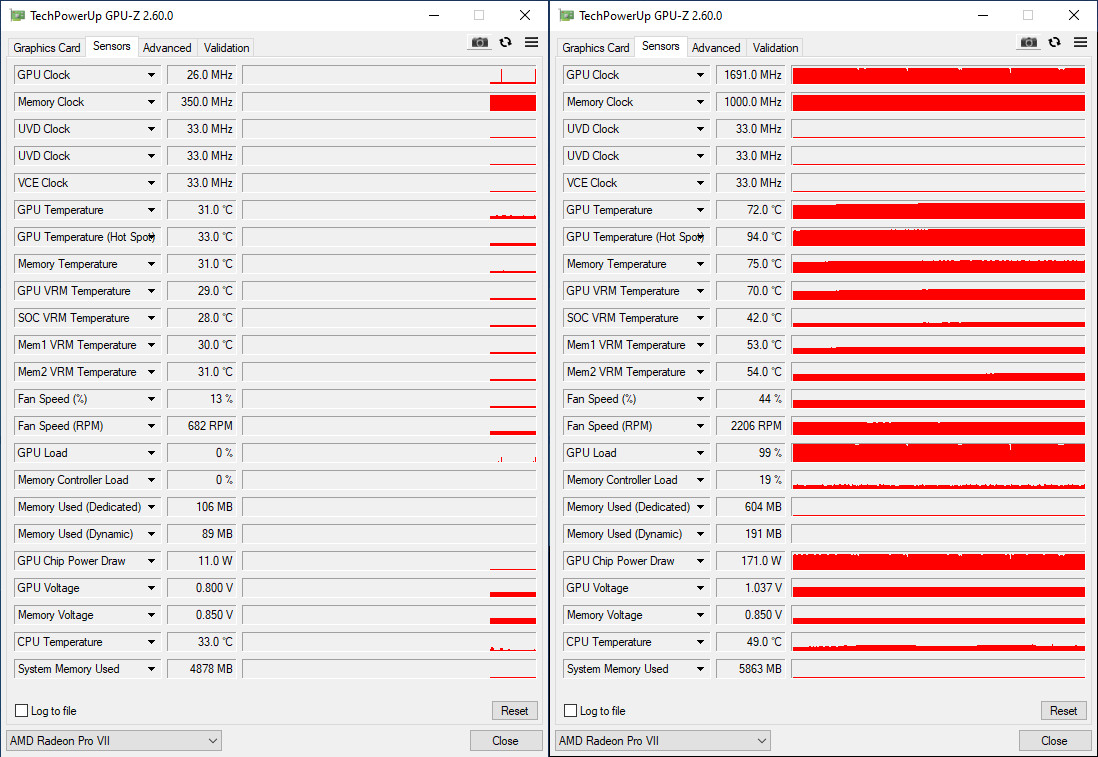This screenshot has height=757, width=1098.
Task: Enable Log to file in right window
Action: click(x=571, y=711)
